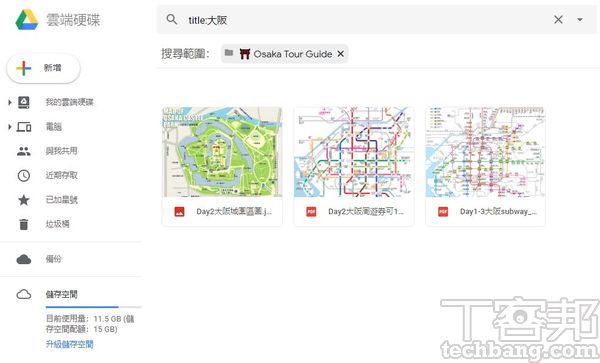The height and width of the screenshot is (363, 600).
Task: Click the 新增 (New) button
Action: (x=43, y=68)
